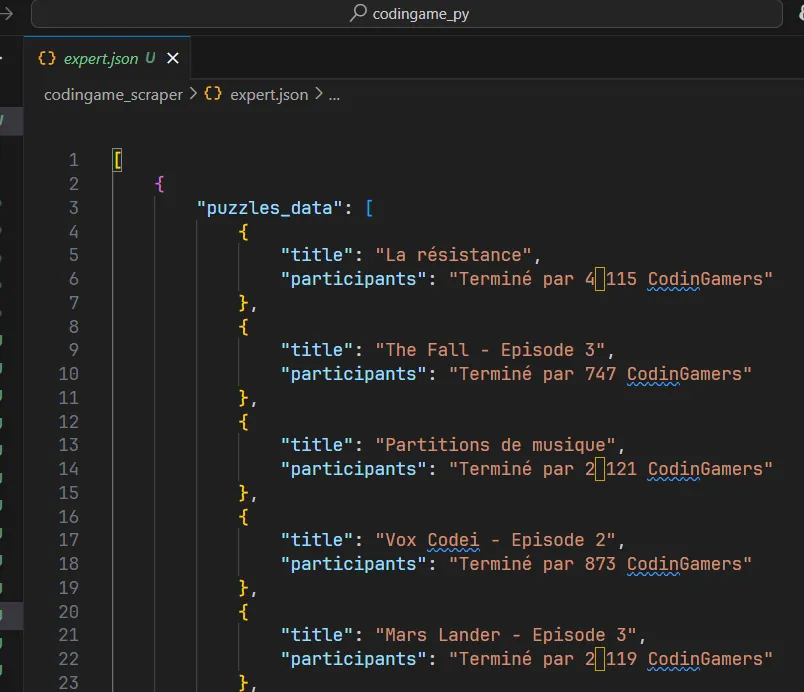This screenshot has height=692, width=804.
Task: Click the closing brace on line 7
Action: pyautogui.click(x=244, y=303)
